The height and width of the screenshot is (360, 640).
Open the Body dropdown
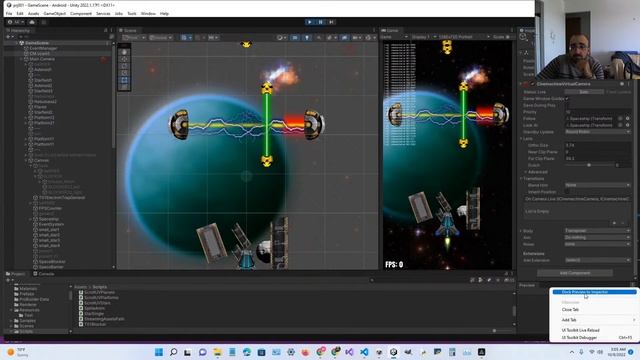coord(597,231)
